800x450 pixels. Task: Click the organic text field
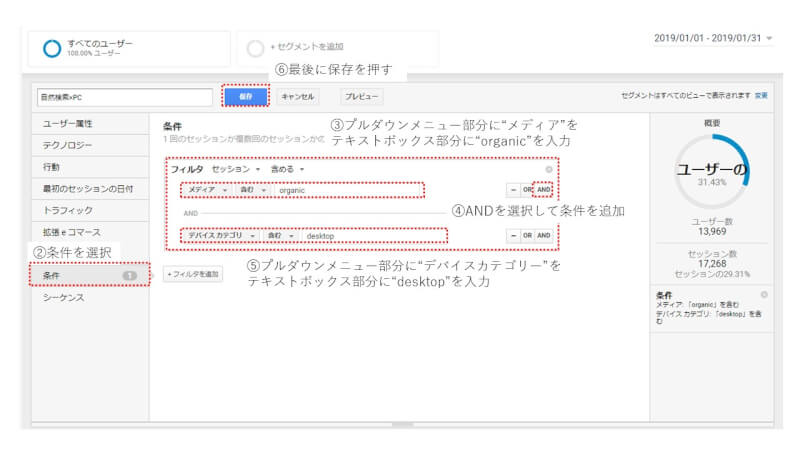click(x=347, y=190)
